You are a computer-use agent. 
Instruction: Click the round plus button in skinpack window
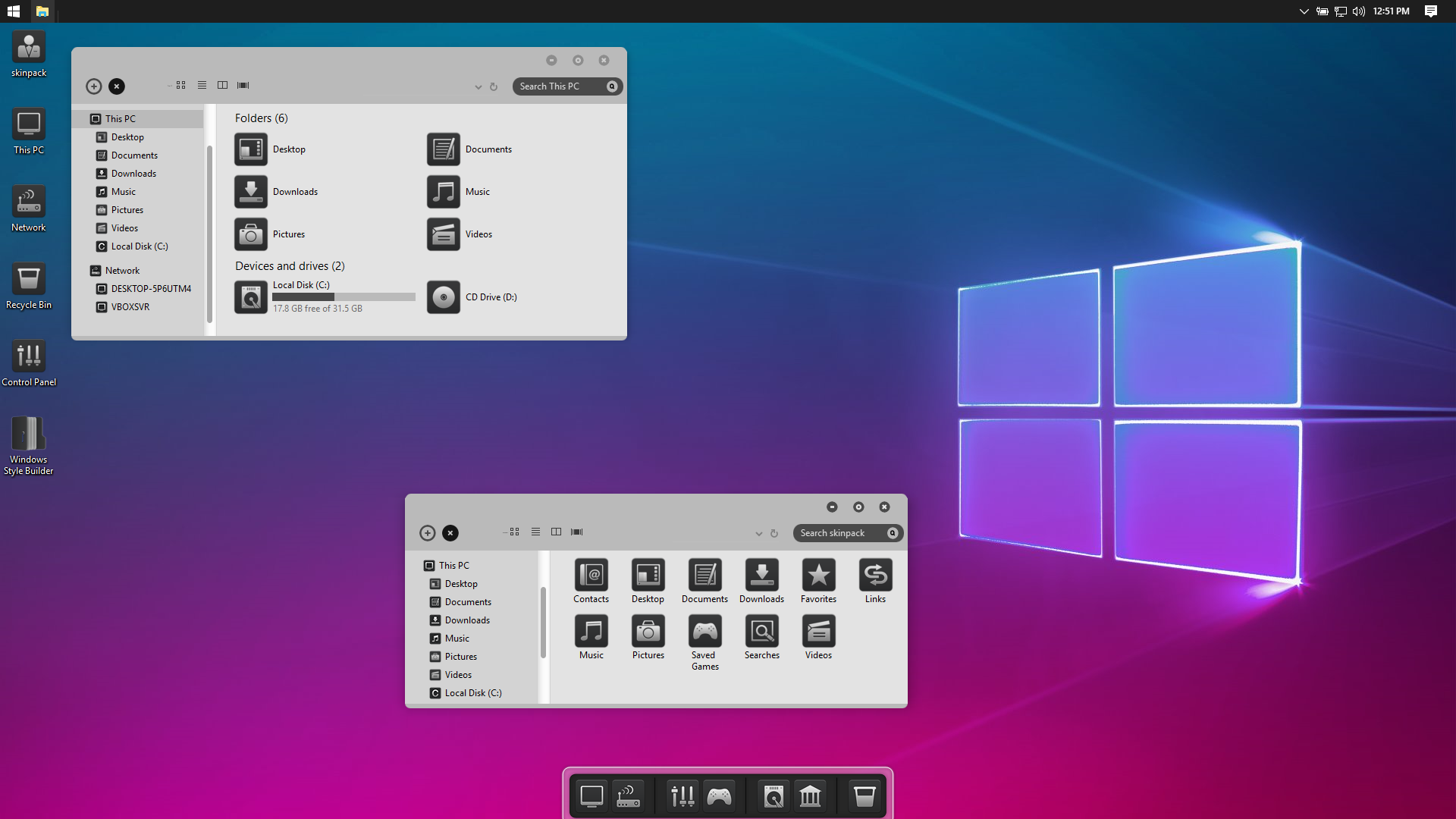click(x=428, y=533)
